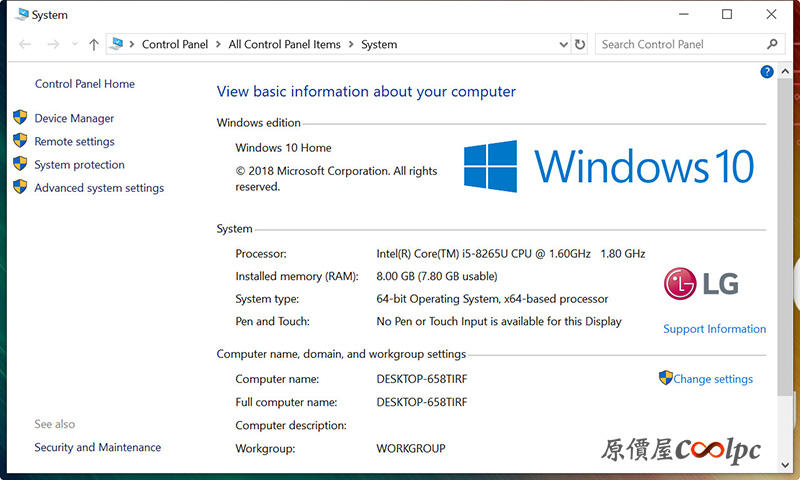The image size is (800, 480).
Task: Select All Control Panel Items breadcrumb
Action: (284, 44)
